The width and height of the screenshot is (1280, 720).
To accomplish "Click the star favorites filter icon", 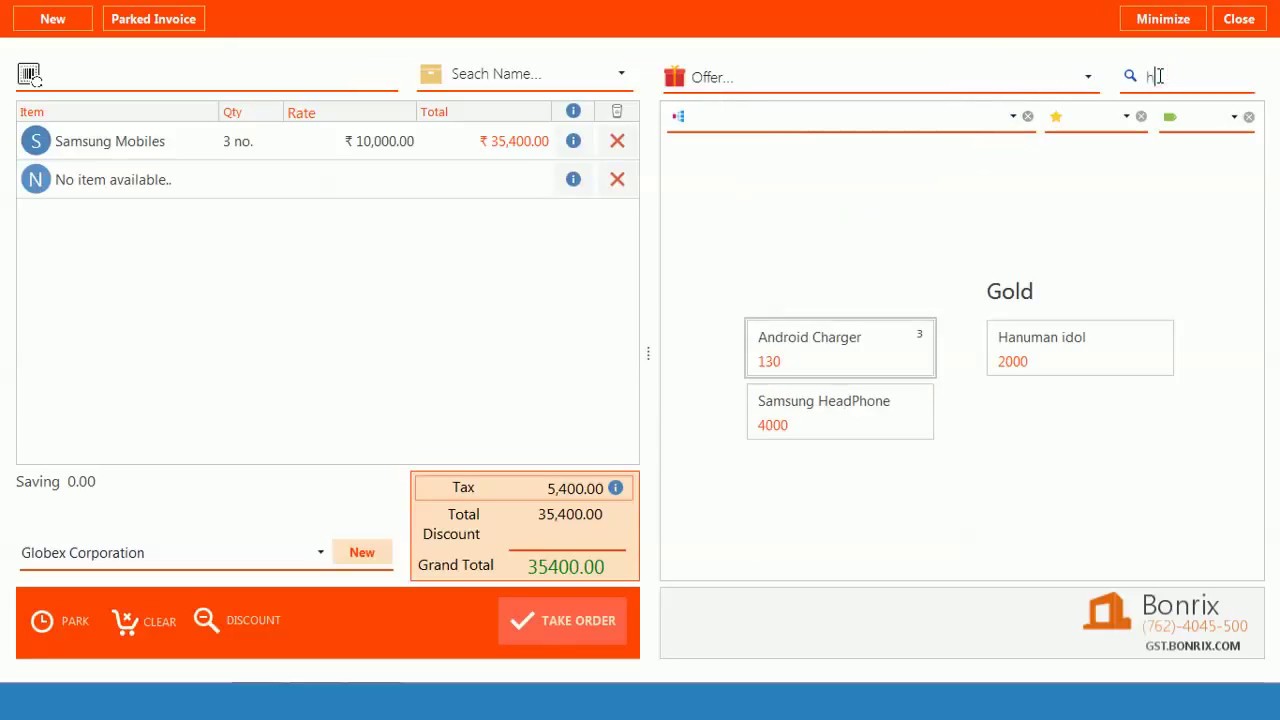I will click(1055, 117).
